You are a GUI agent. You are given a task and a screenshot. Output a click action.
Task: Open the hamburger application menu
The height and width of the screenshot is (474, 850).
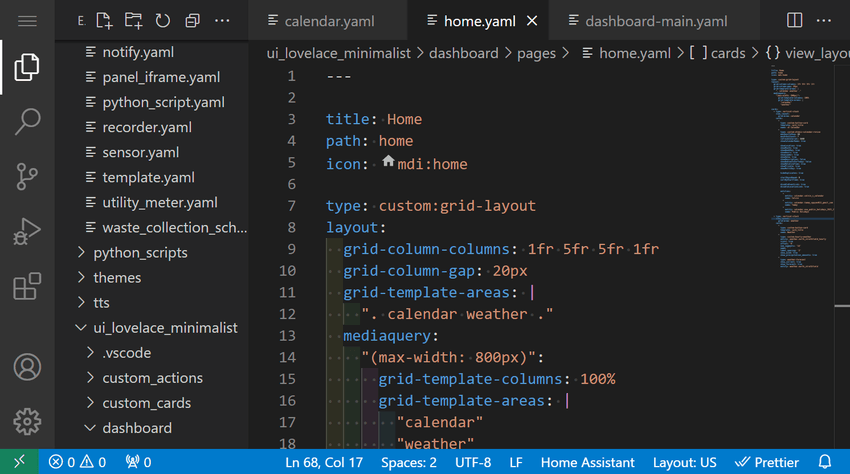[27, 21]
